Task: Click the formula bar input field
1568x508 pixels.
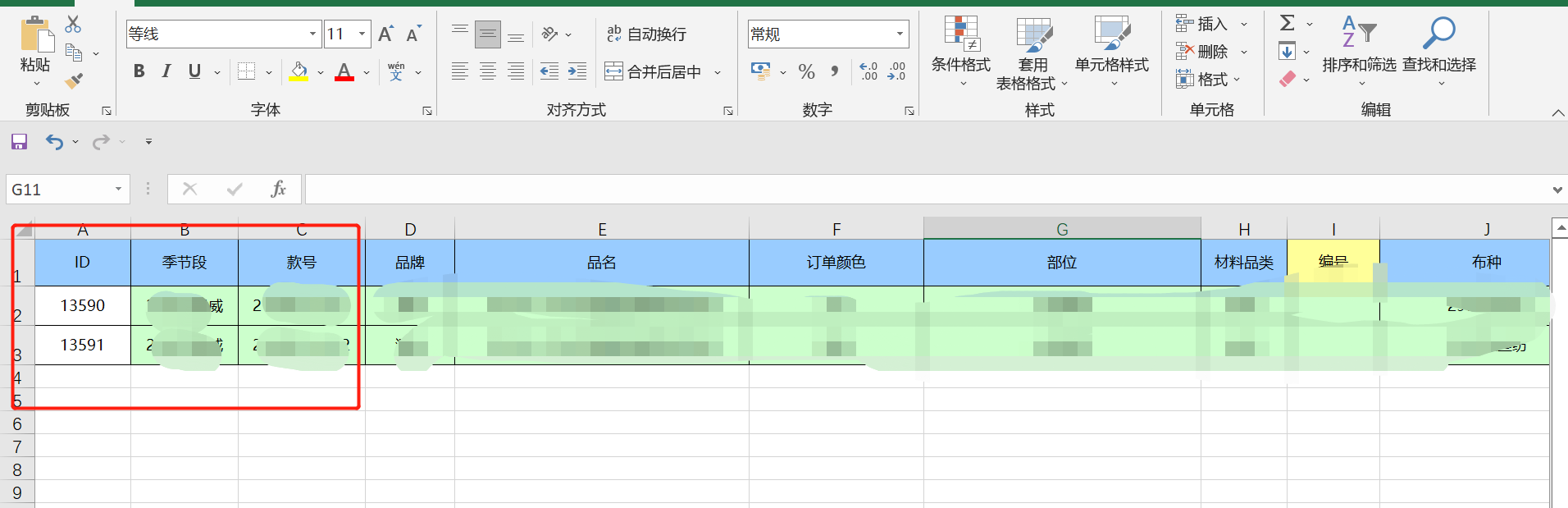Action: coord(926,190)
